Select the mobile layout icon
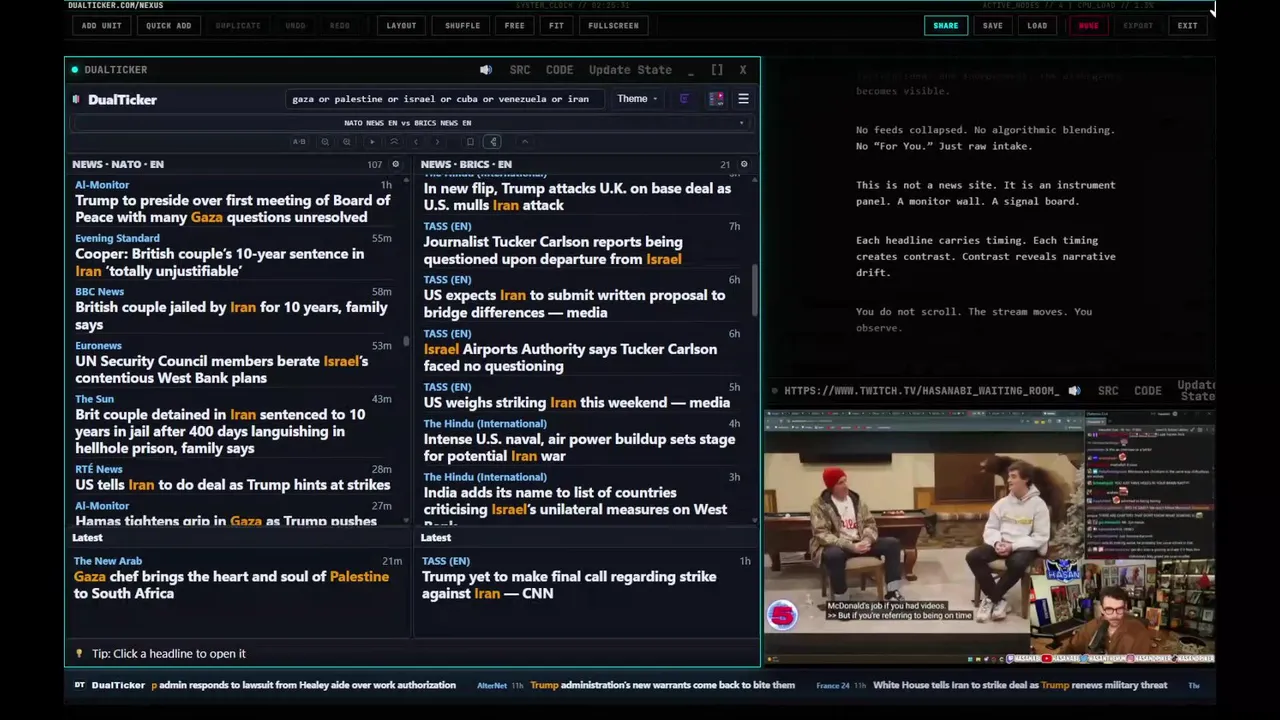The image size is (1280, 720). (470, 142)
